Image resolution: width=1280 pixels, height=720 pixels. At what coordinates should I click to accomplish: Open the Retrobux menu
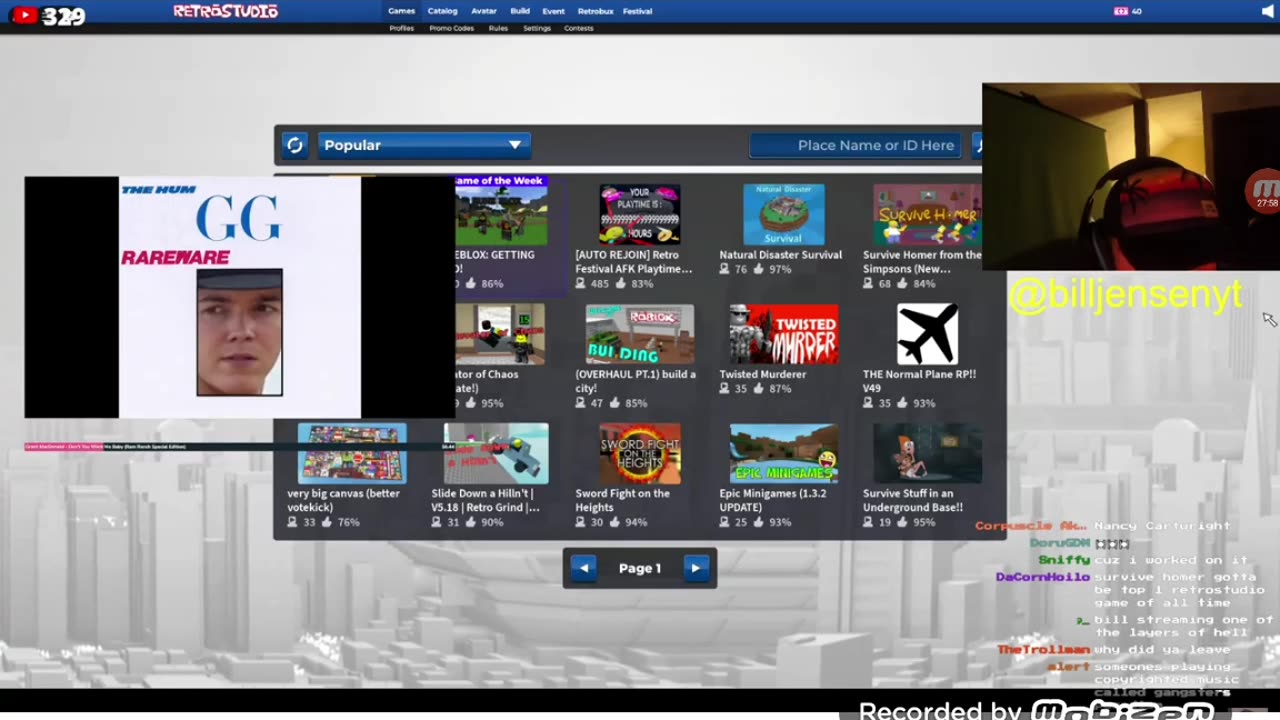595,11
